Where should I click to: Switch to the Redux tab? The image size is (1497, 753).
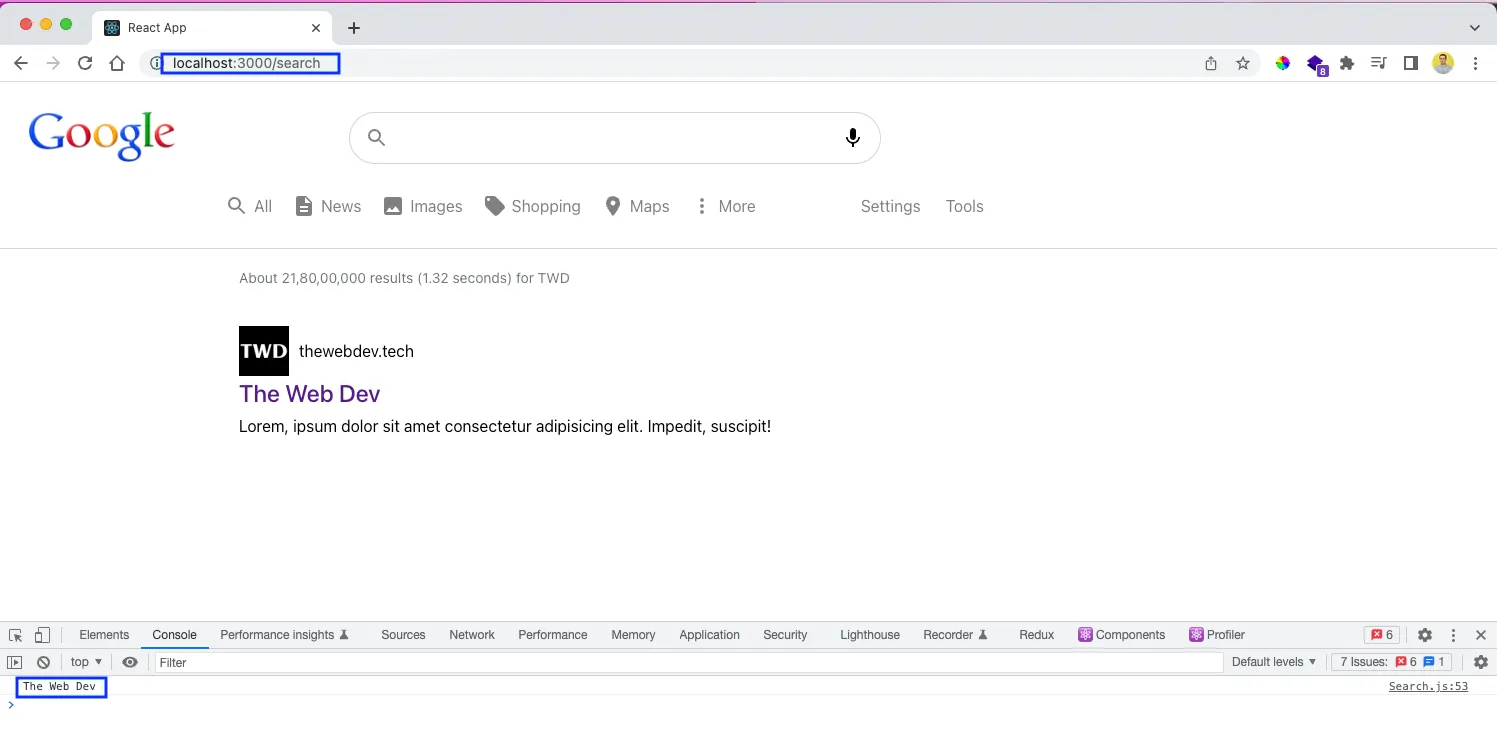[x=1037, y=635]
